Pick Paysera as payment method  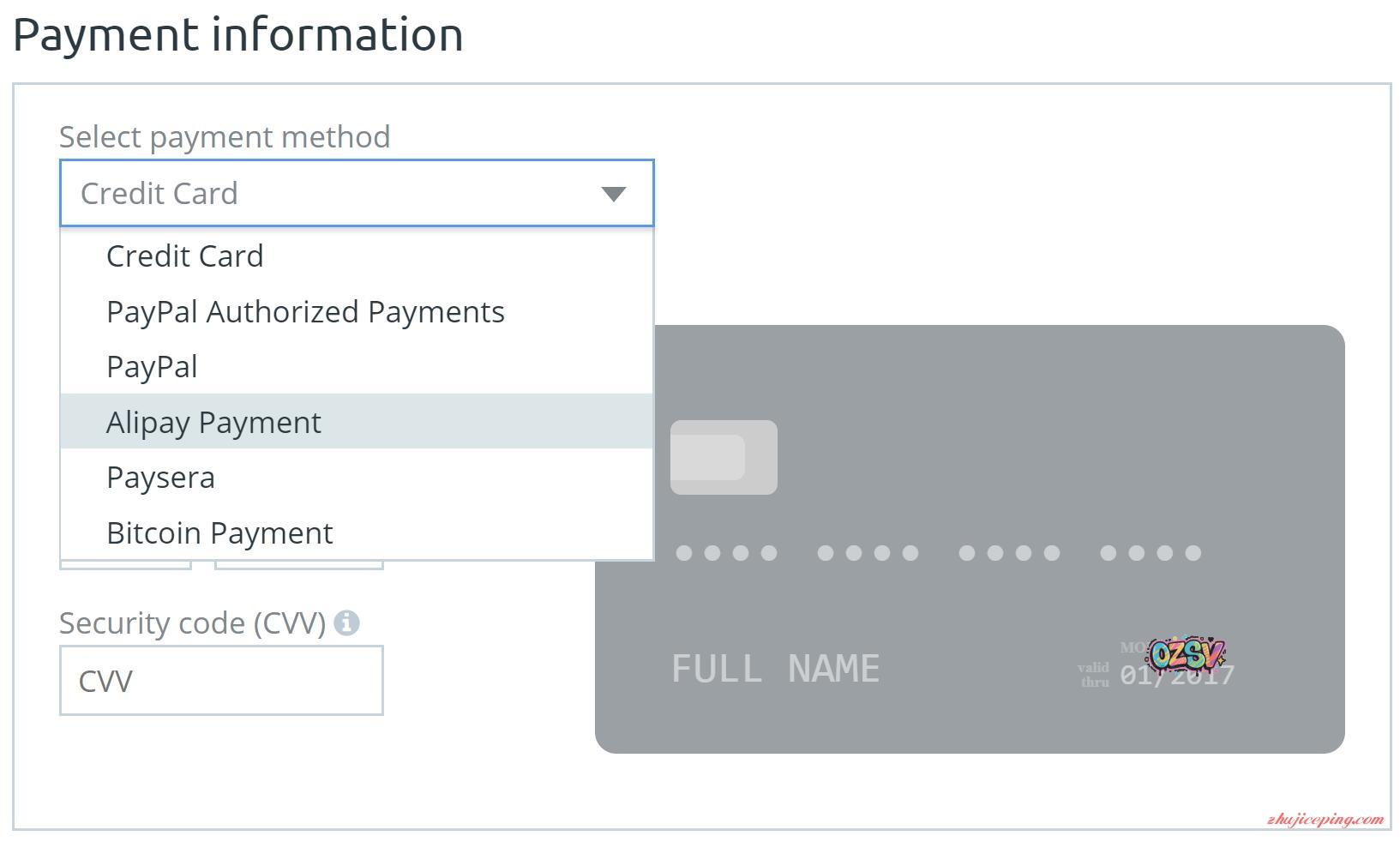pyautogui.click(x=160, y=478)
